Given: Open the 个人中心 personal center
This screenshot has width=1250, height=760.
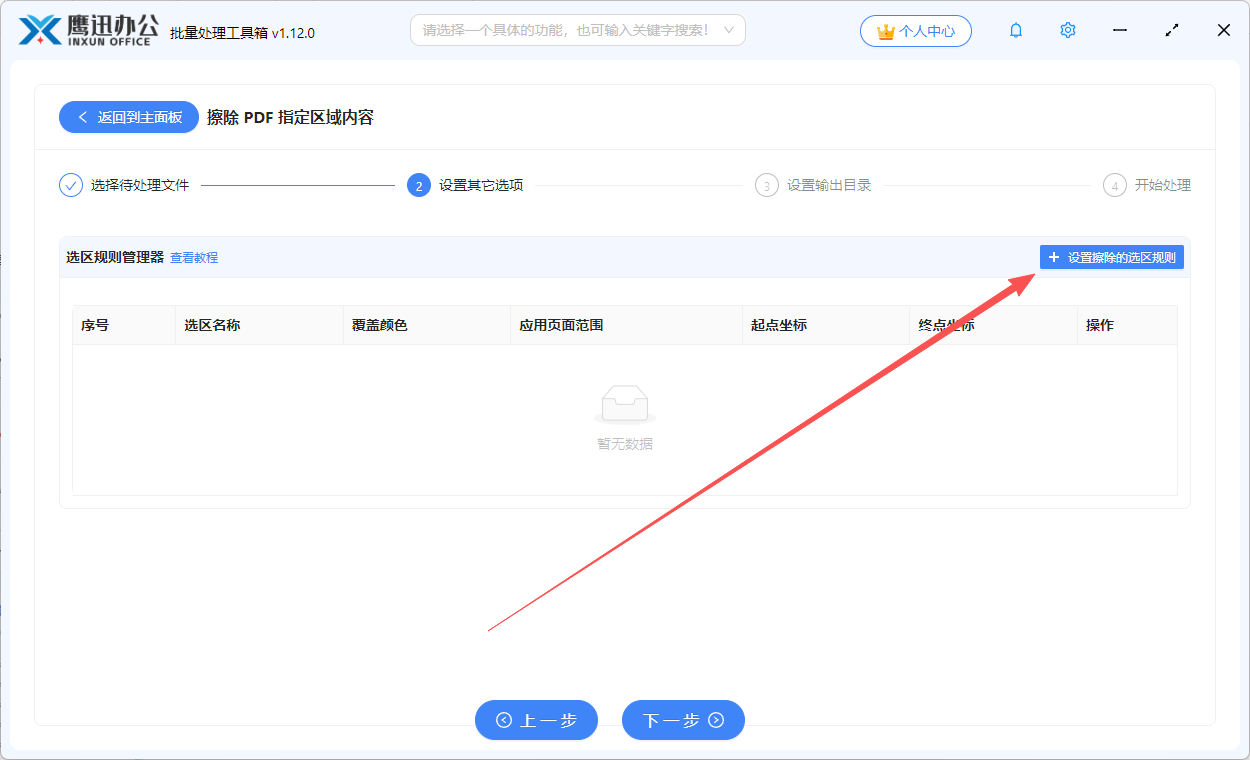Looking at the screenshot, I should pos(916,30).
